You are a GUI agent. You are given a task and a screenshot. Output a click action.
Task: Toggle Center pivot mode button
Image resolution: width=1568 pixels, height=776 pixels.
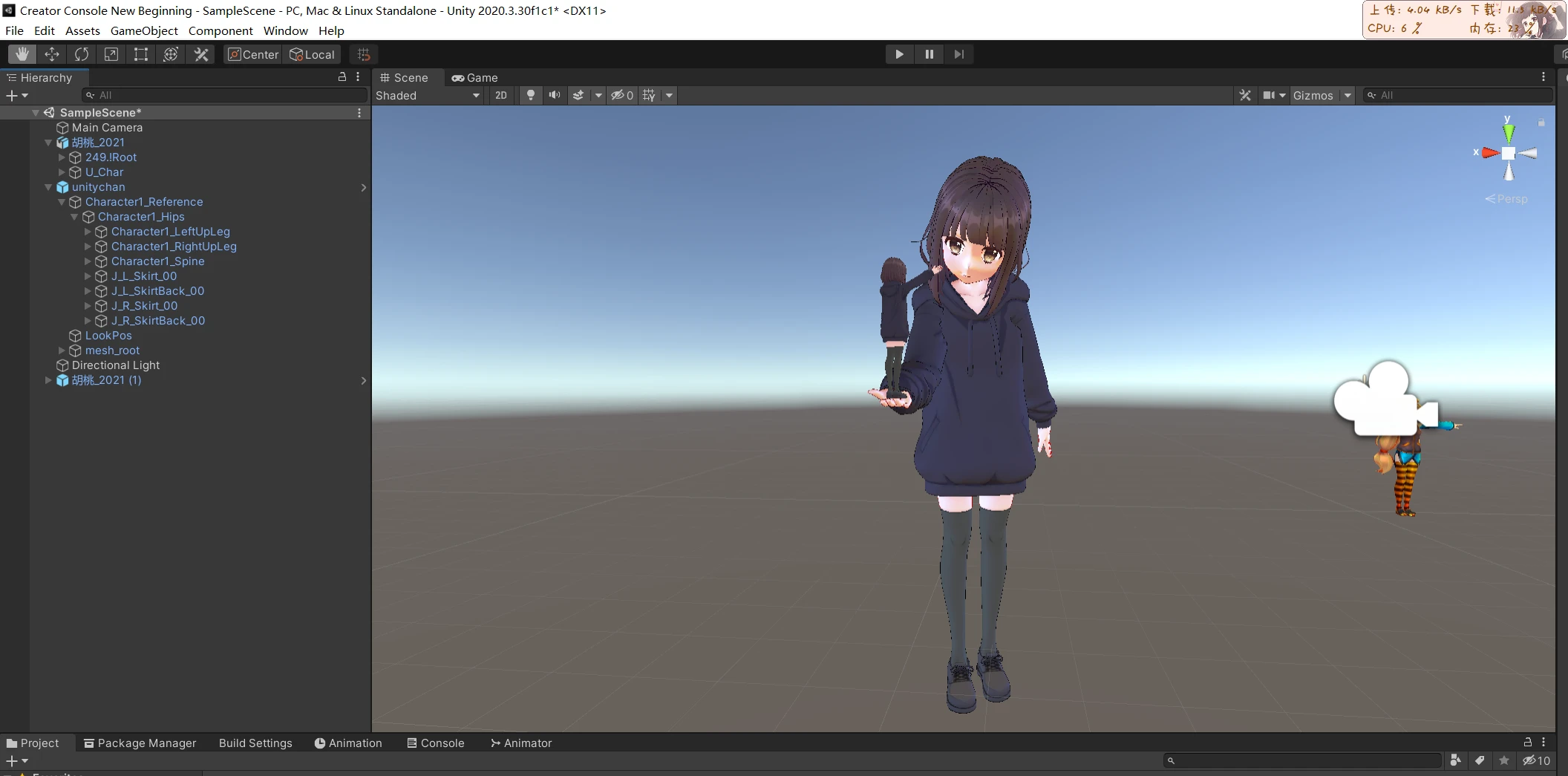(253, 54)
